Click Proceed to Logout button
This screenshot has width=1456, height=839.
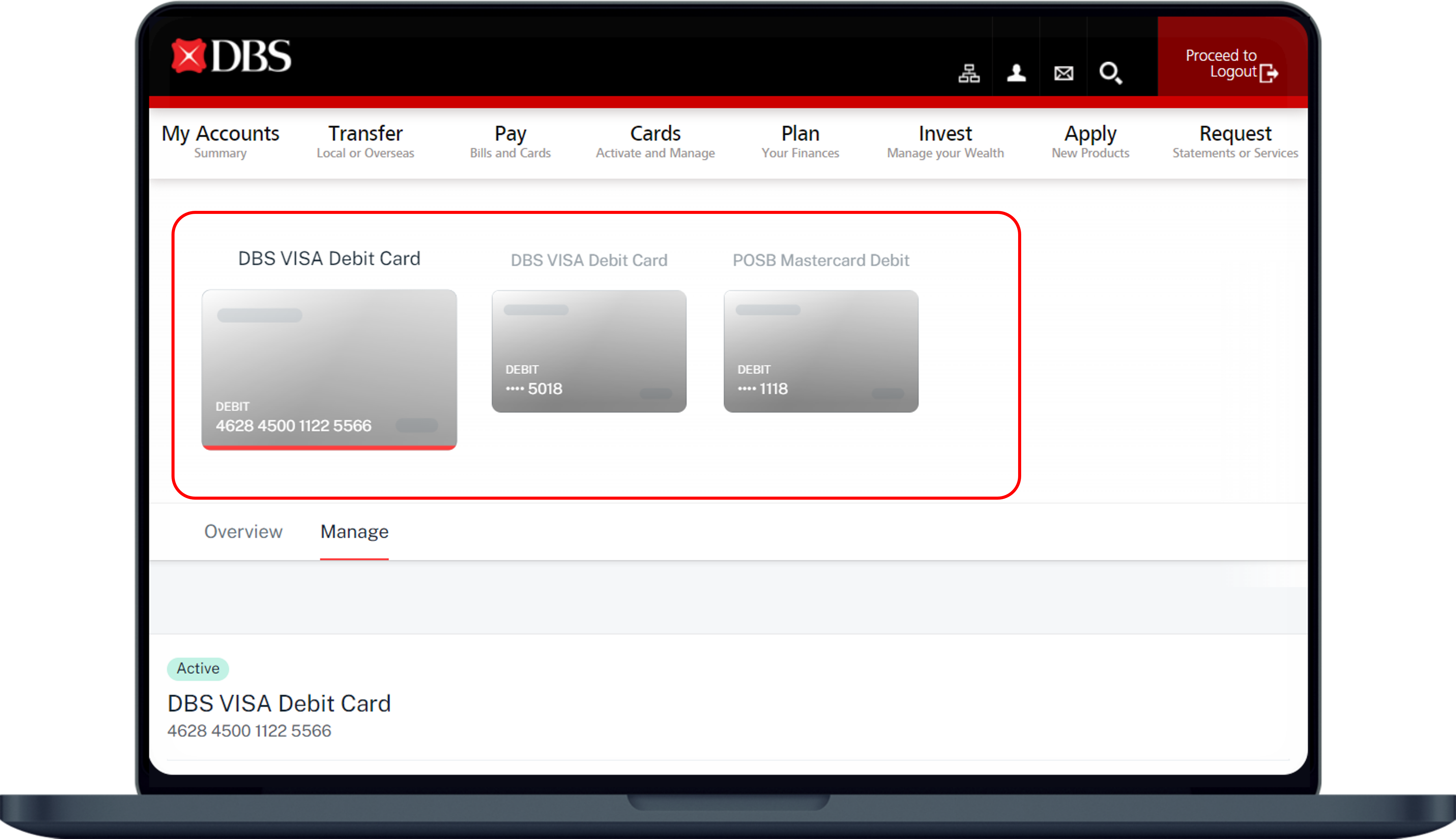point(1221,63)
